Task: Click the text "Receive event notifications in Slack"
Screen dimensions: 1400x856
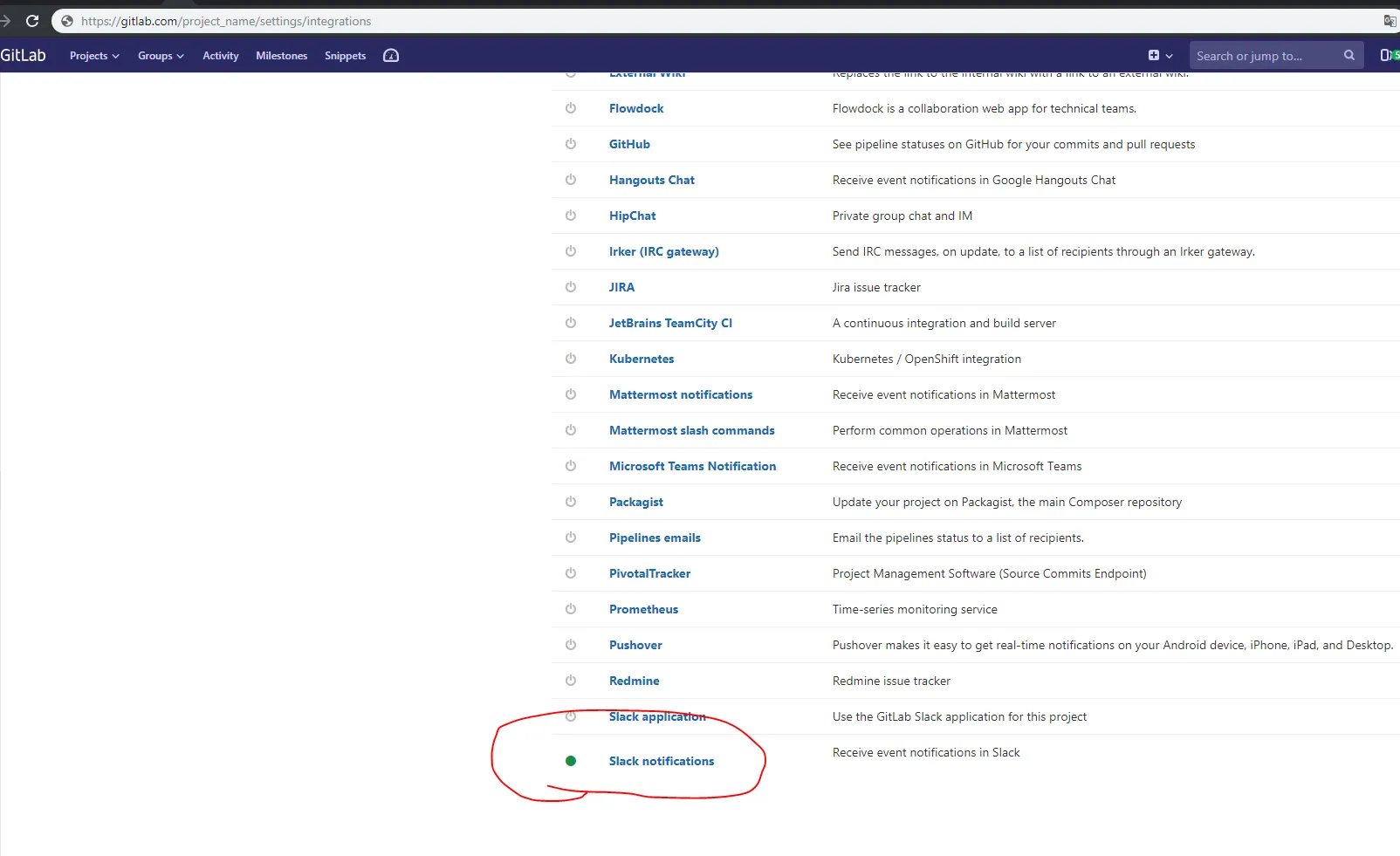Action: tap(926, 752)
